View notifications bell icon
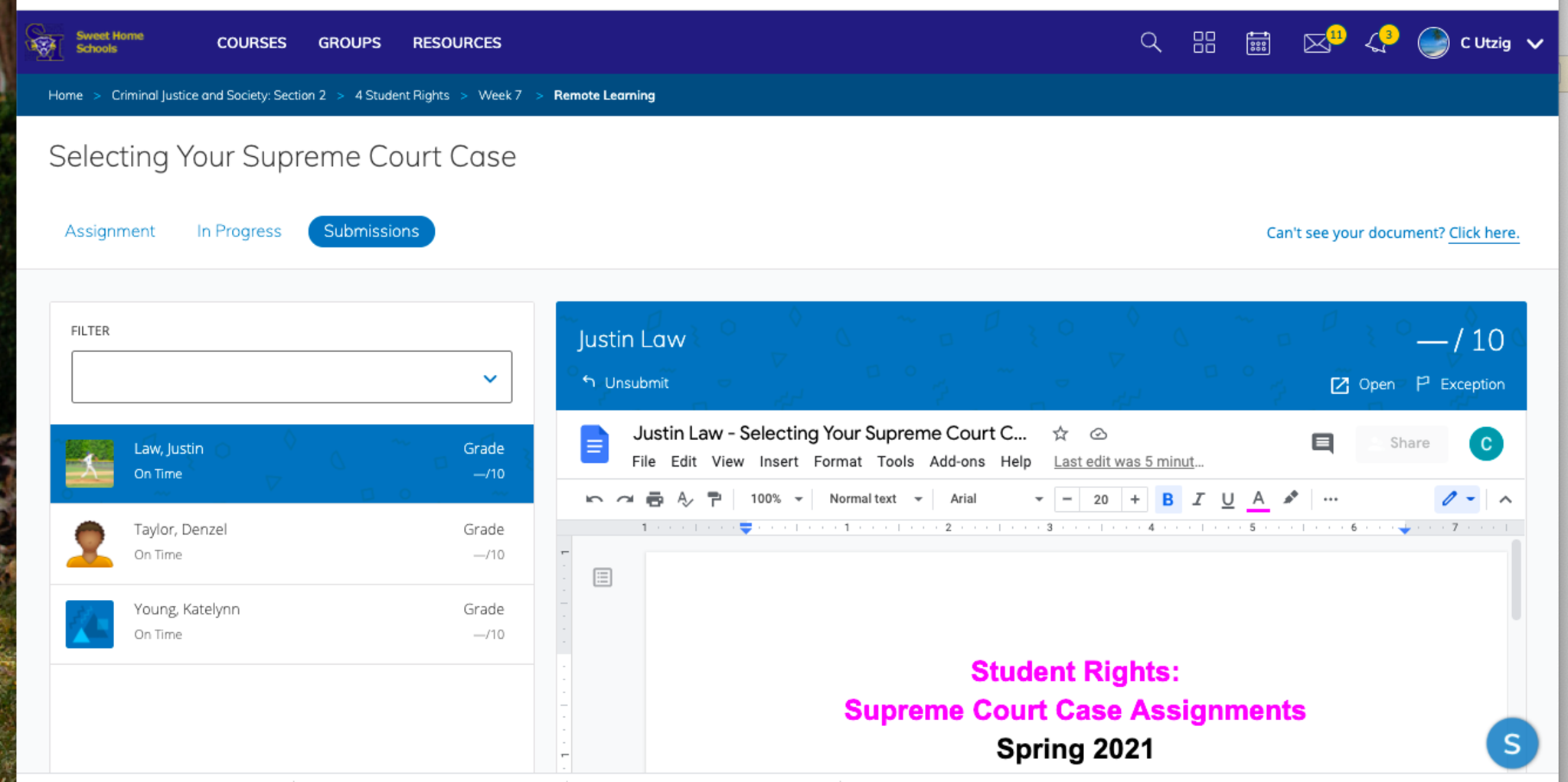The width and height of the screenshot is (1568, 782). pyautogui.click(x=1376, y=43)
